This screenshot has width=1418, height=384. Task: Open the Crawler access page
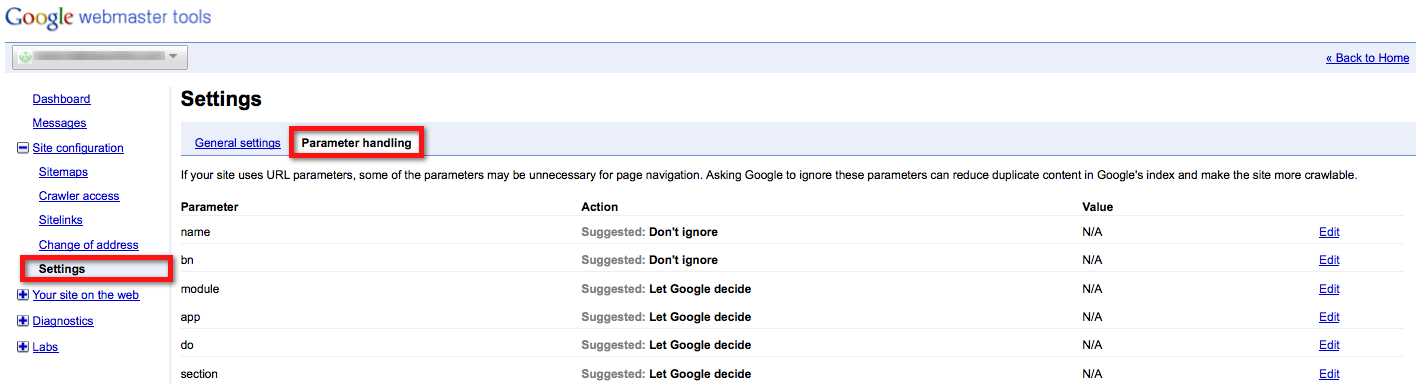click(79, 196)
